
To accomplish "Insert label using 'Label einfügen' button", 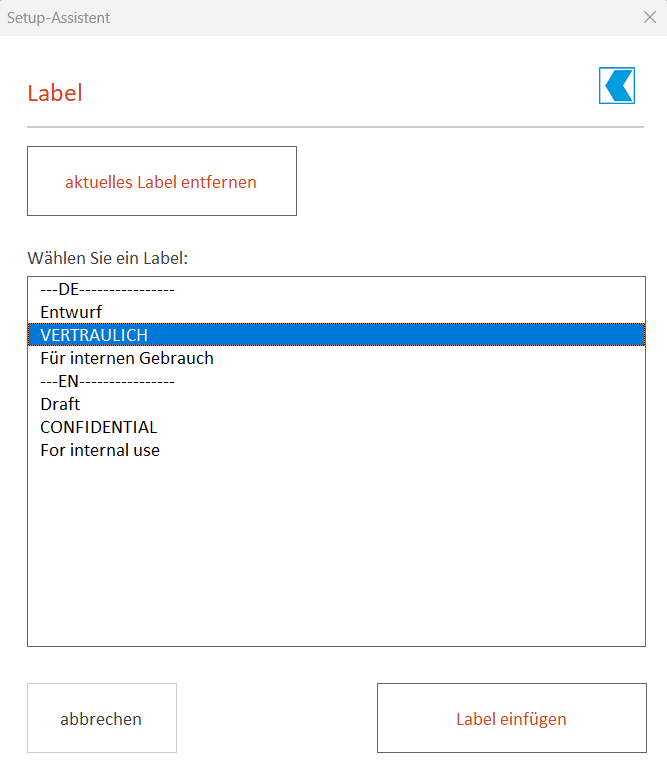I will click(x=512, y=718).
